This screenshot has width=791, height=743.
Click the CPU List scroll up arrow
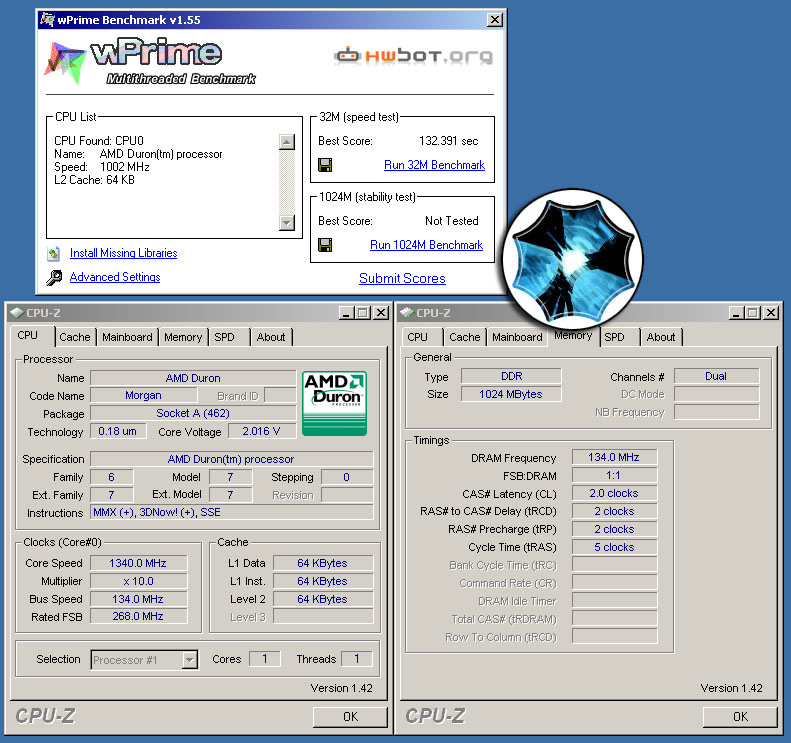point(287,142)
